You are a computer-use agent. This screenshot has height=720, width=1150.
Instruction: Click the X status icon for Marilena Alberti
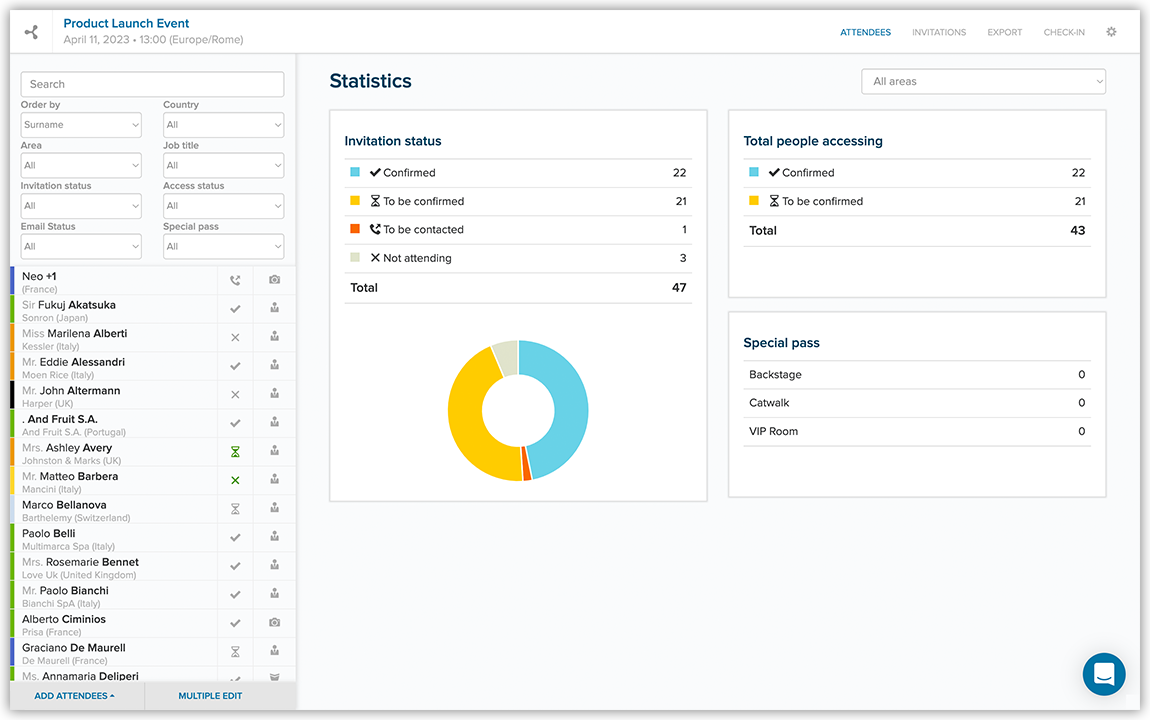point(235,338)
